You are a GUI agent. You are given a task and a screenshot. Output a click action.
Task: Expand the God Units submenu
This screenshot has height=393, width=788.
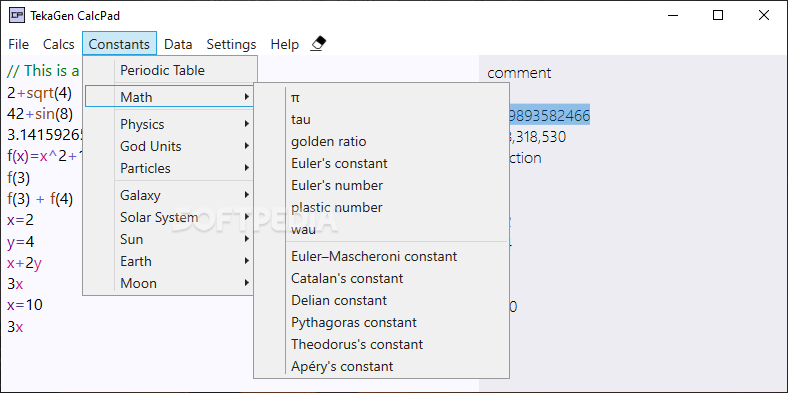(170, 146)
